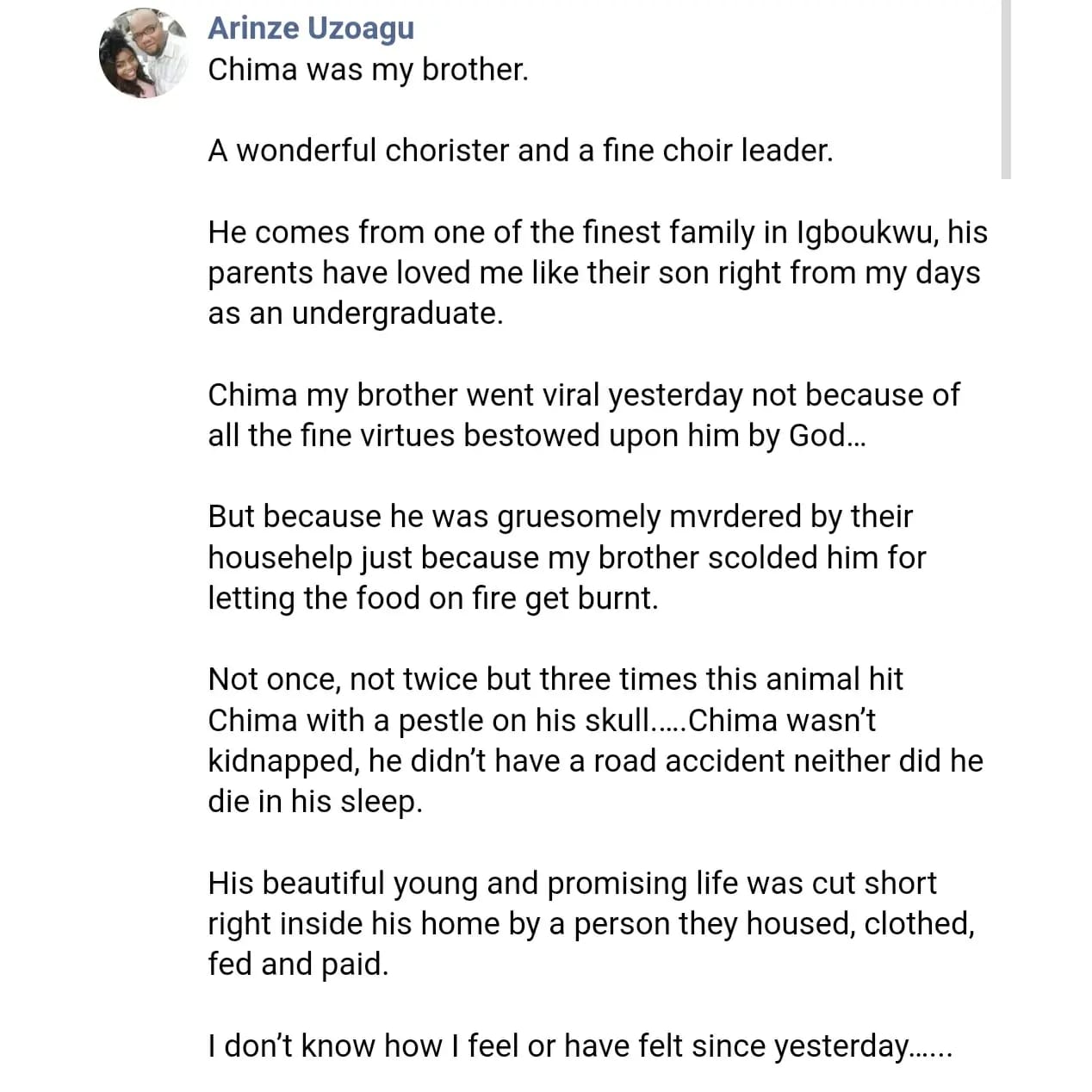Click the line starting "Chima my brother went viral"
The image size is (1092, 1092).
point(583,395)
